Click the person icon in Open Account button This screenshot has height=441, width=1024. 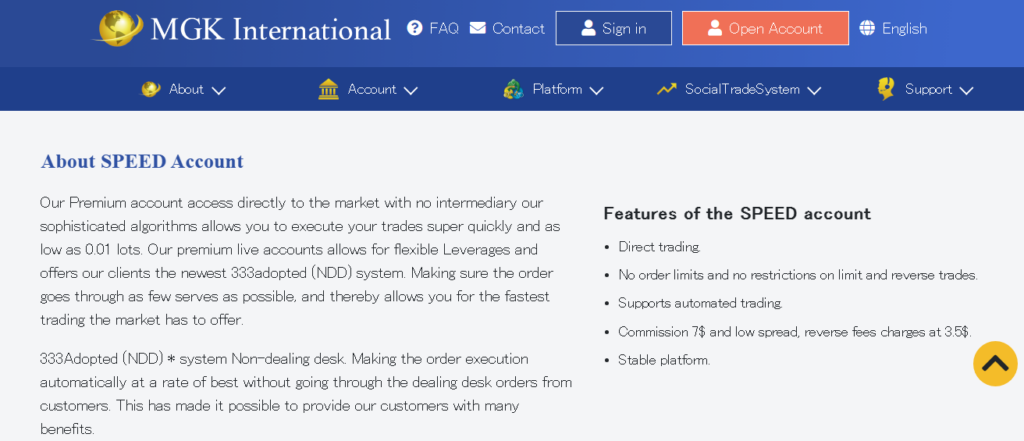pos(715,28)
